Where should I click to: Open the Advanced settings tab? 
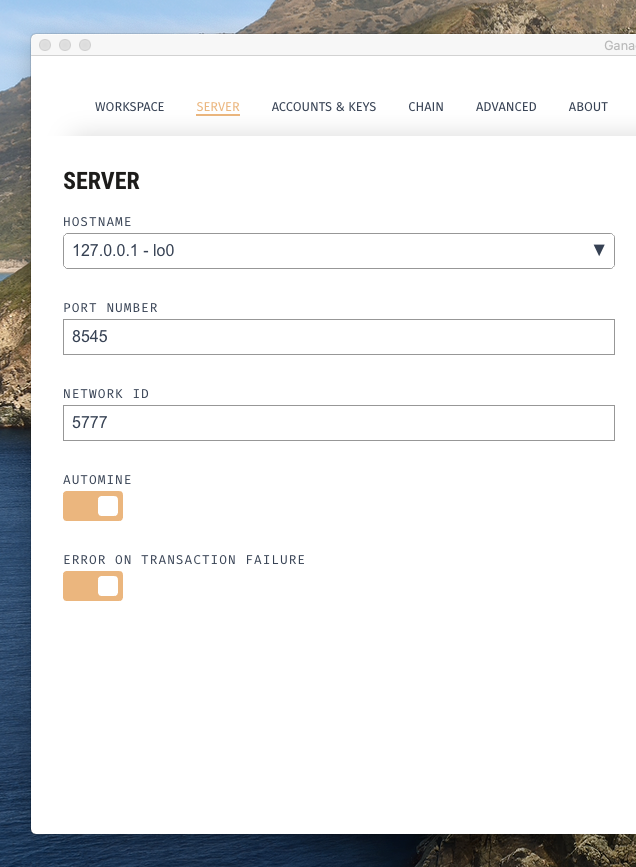pyautogui.click(x=506, y=107)
